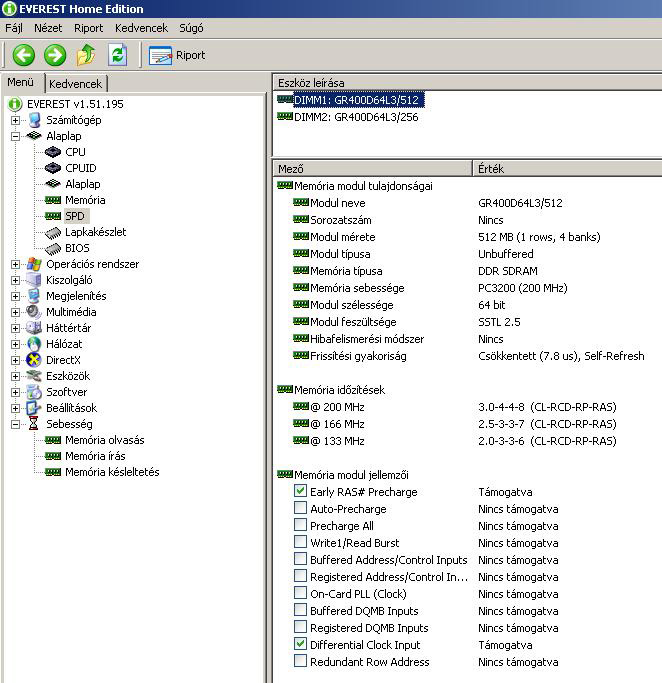Select the Modul mérete row

coord(467,237)
